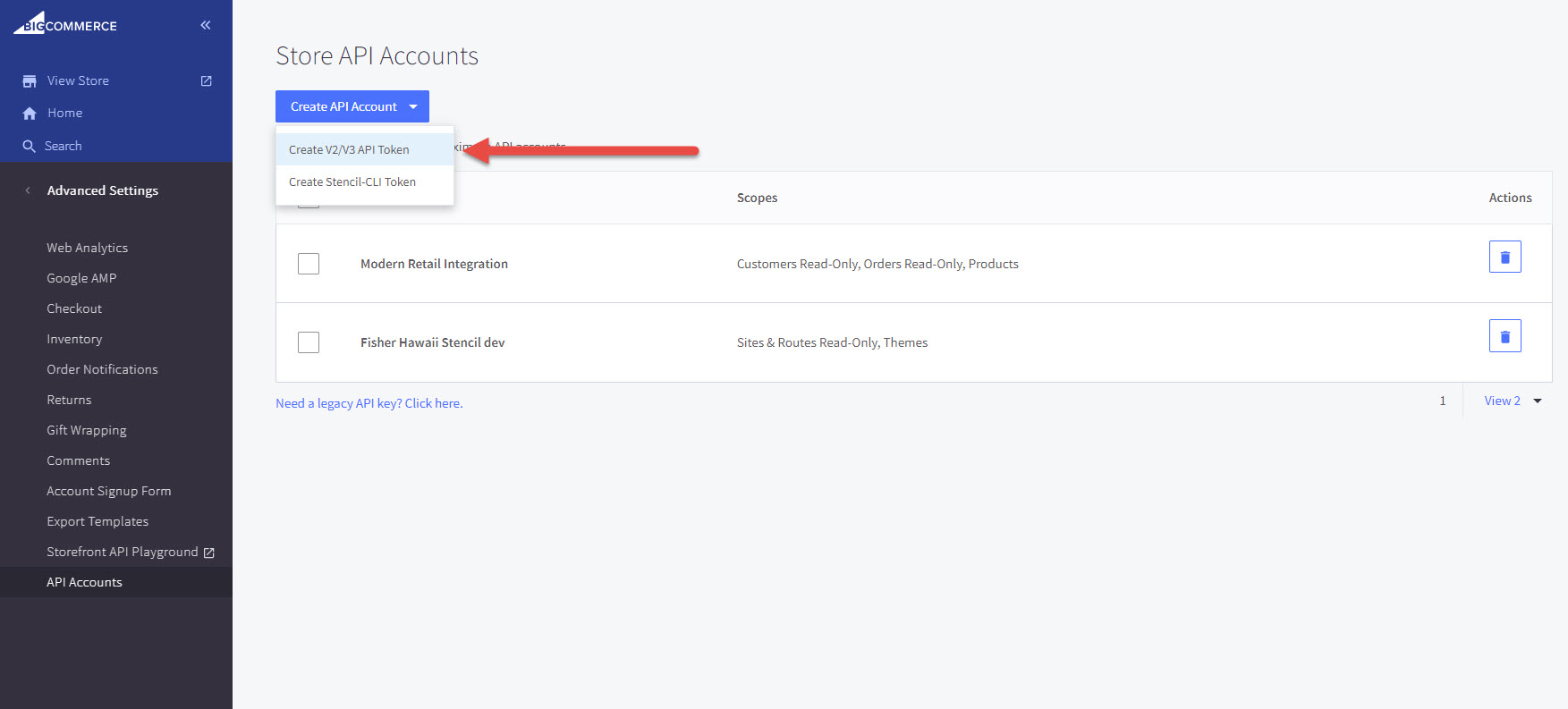Go to Home in sidebar

coord(65,113)
